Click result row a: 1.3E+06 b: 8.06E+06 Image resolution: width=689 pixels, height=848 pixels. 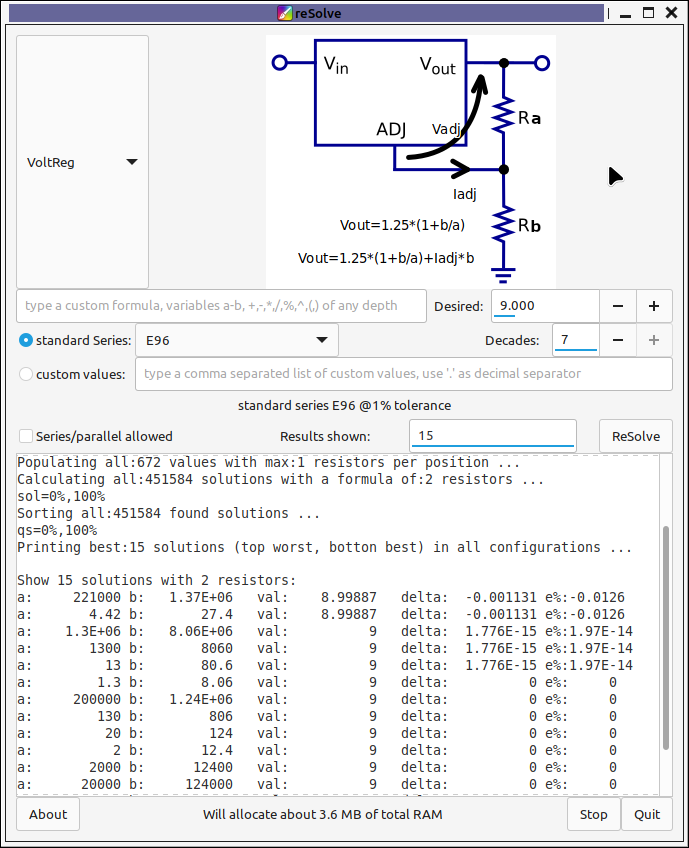324,632
